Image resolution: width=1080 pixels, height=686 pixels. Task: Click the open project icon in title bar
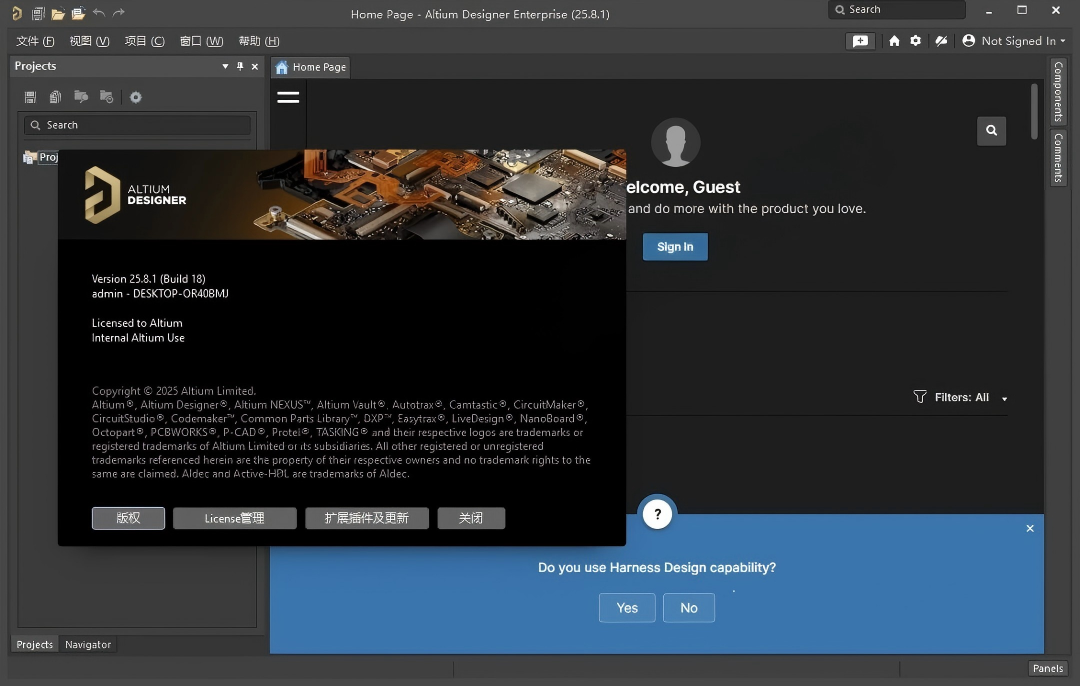(x=79, y=13)
